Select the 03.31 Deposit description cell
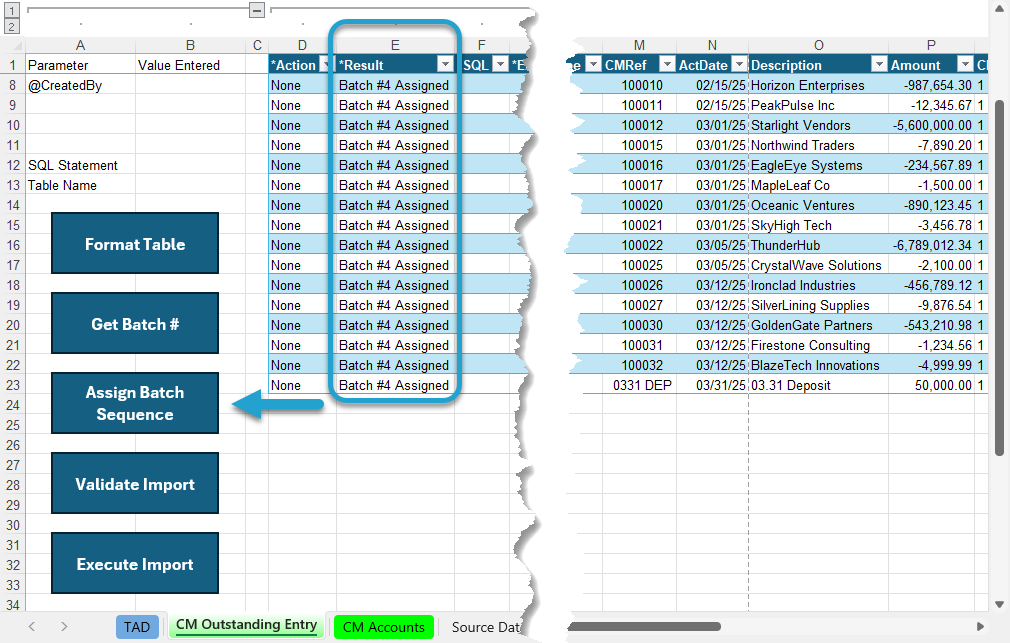Screen dimensions: 1010x643 tap(819, 385)
